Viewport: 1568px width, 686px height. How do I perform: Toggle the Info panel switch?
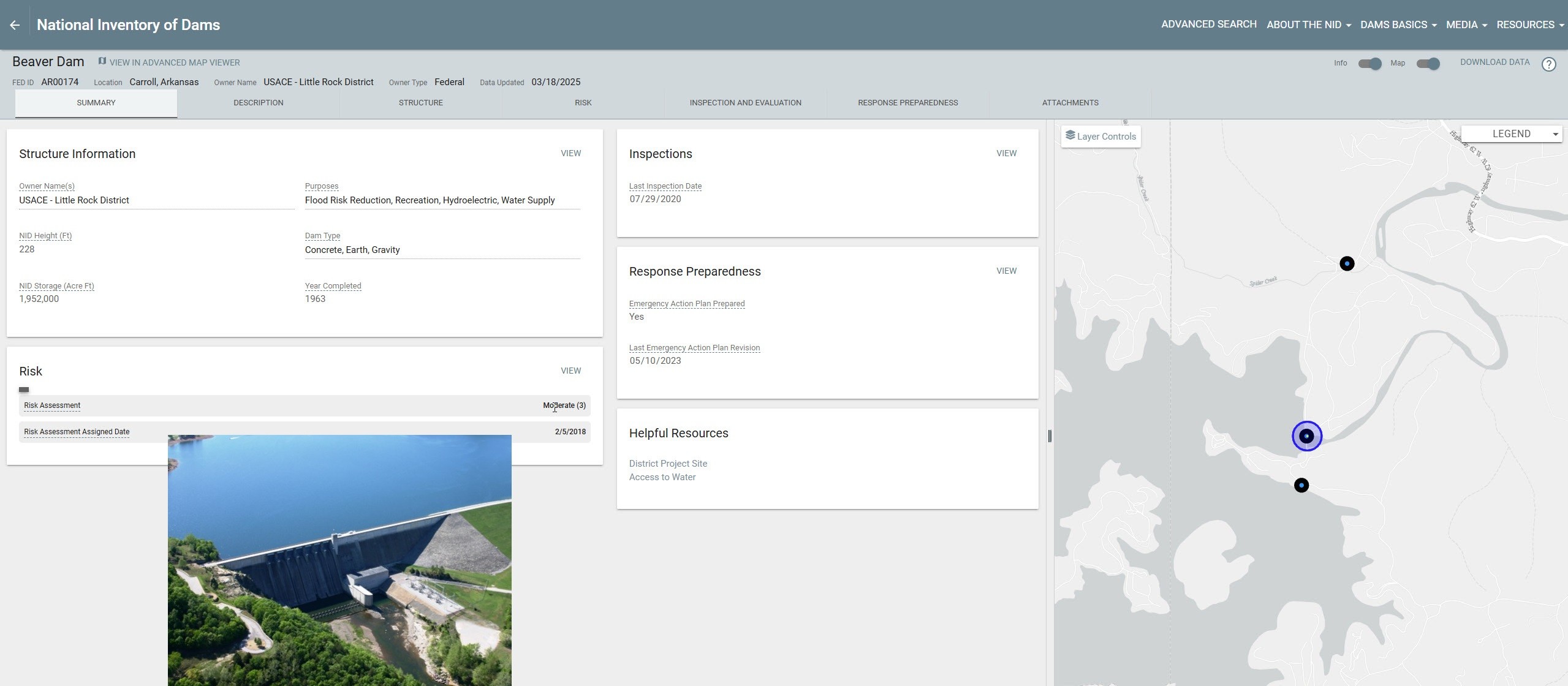1369,64
